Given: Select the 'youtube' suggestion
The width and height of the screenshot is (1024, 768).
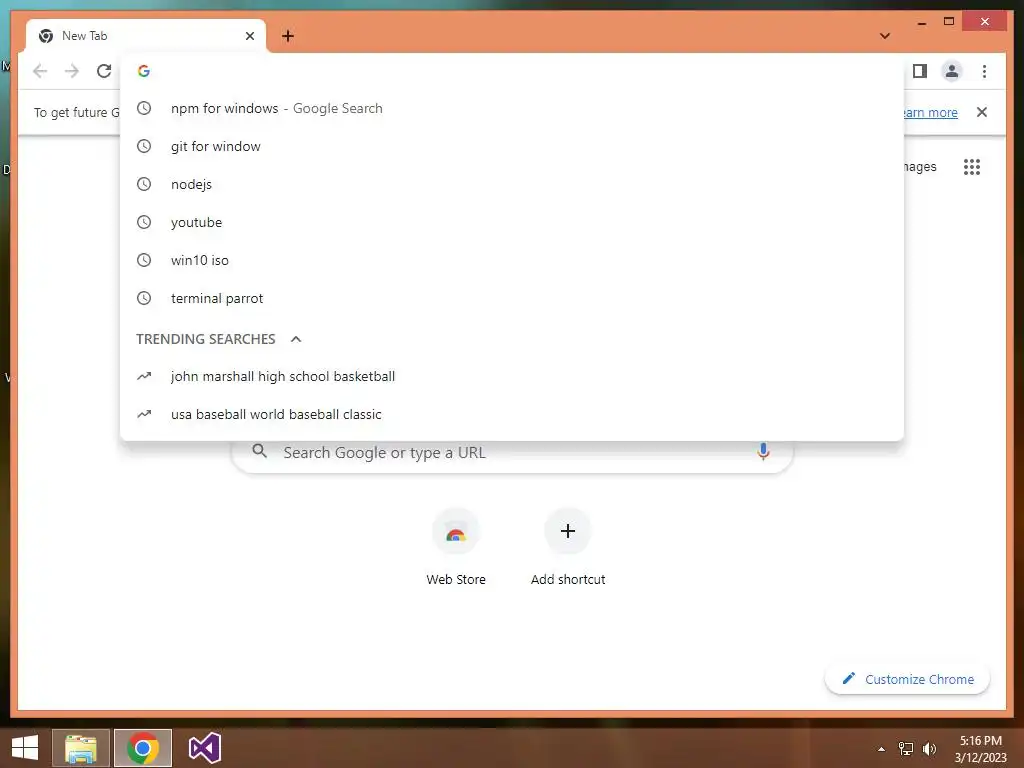Looking at the screenshot, I should tap(512, 222).
